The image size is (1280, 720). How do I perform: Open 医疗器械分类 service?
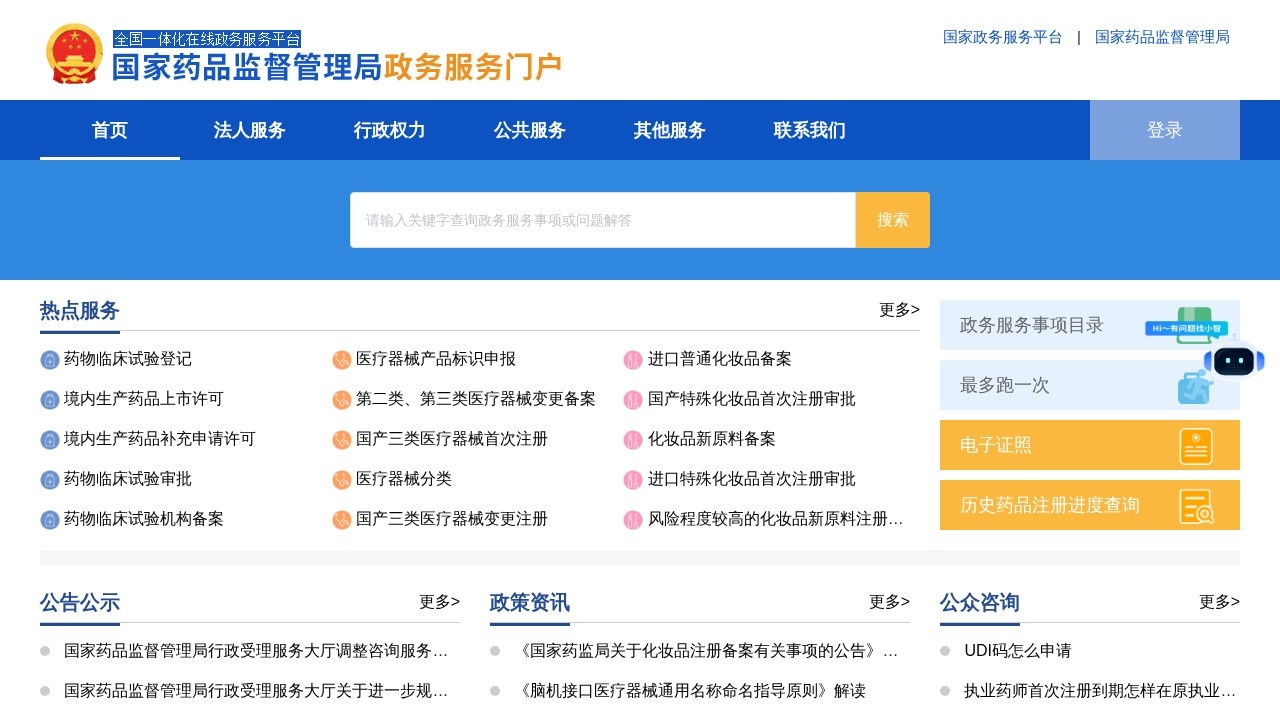click(x=404, y=479)
